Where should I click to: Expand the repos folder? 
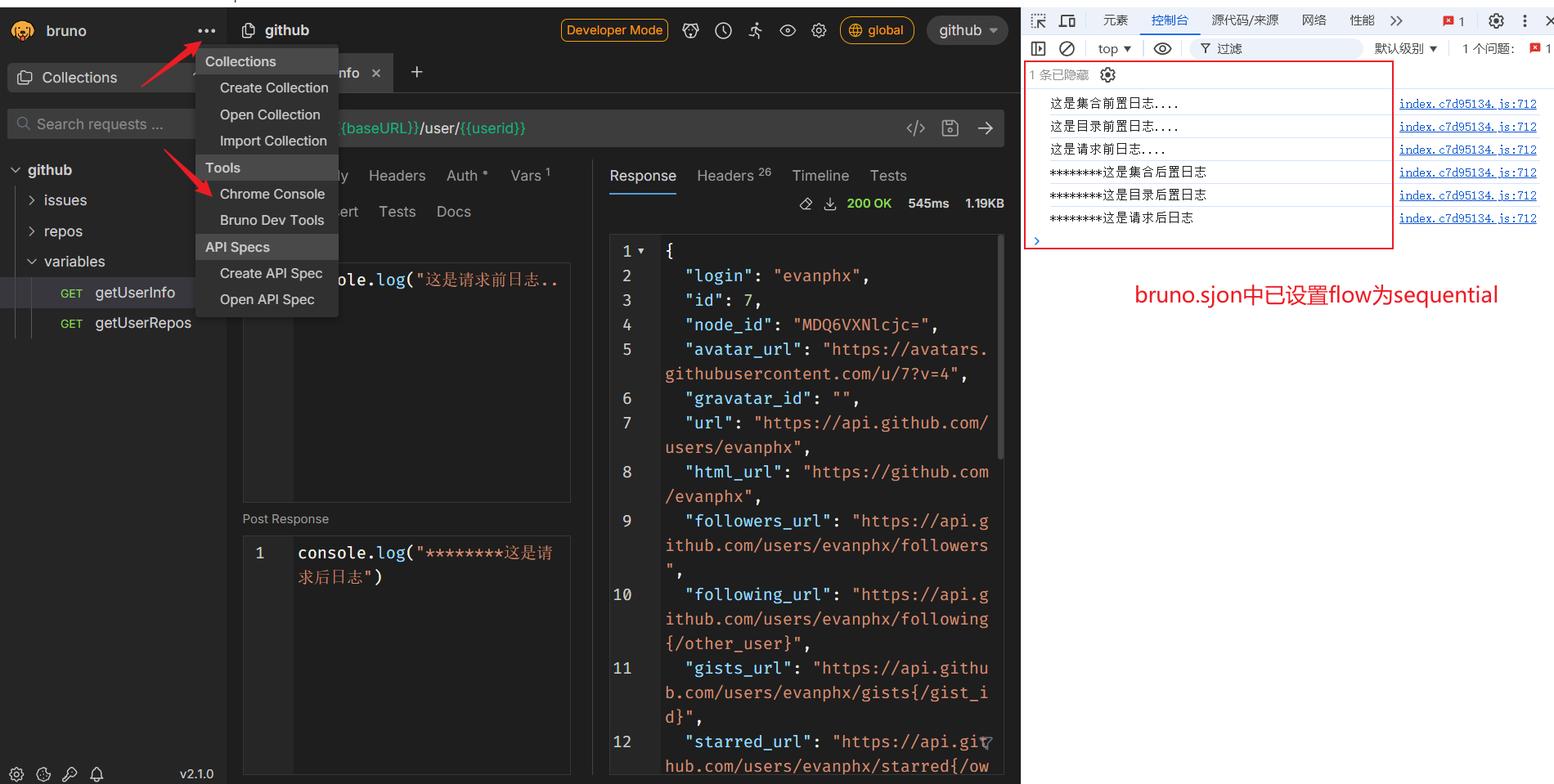pyautogui.click(x=32, y=231)
